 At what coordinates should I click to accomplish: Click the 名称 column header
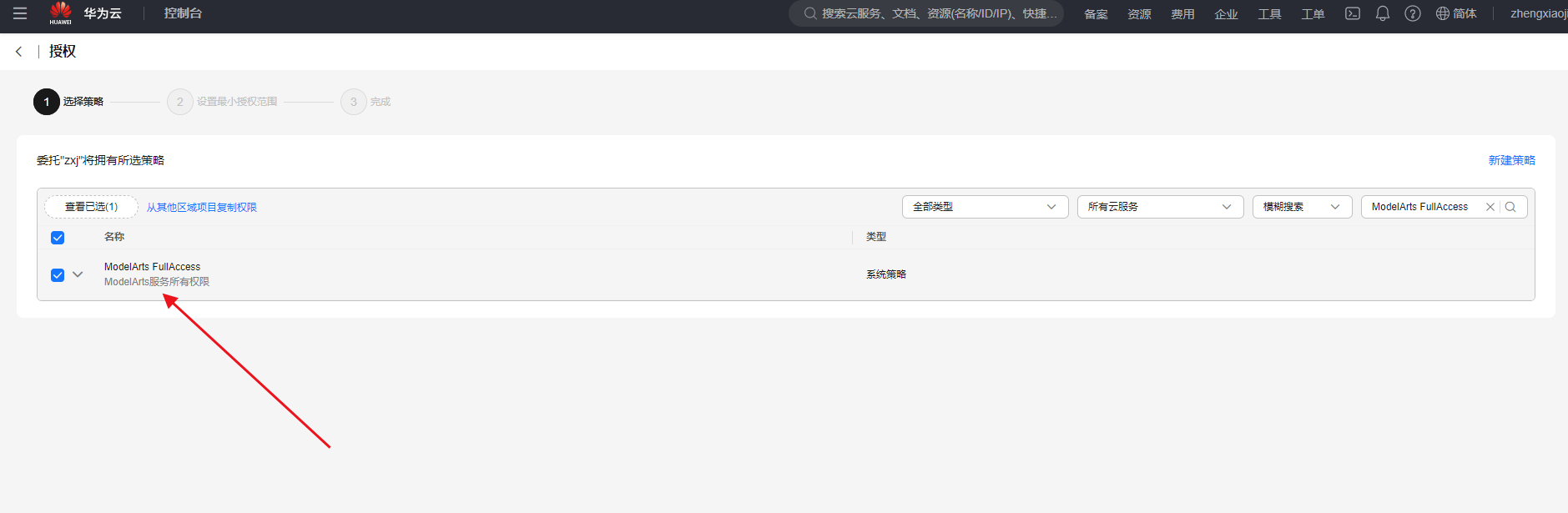(x=114, y=237)
